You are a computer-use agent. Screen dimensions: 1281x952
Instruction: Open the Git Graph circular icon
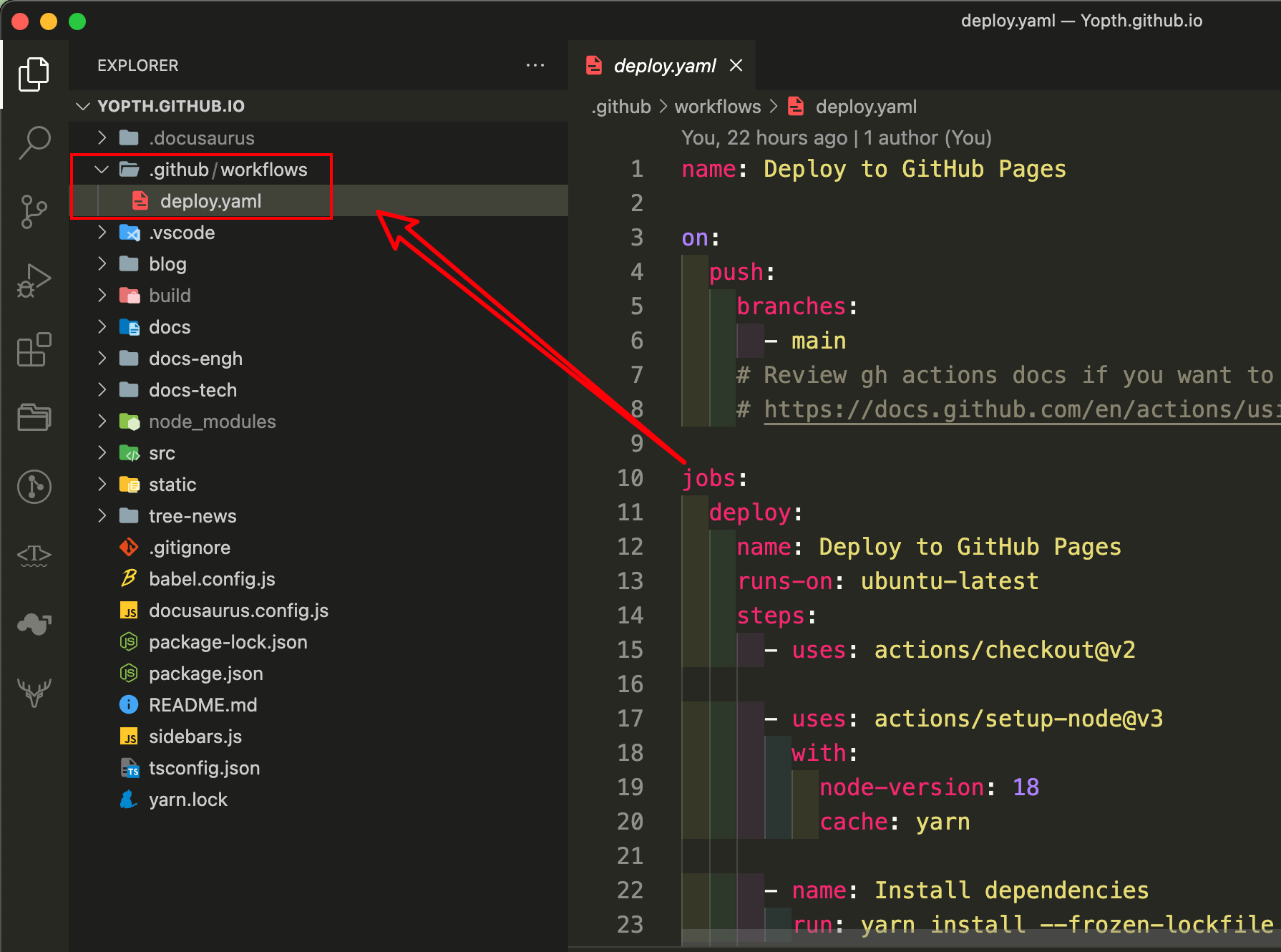[x=34, y=487]
